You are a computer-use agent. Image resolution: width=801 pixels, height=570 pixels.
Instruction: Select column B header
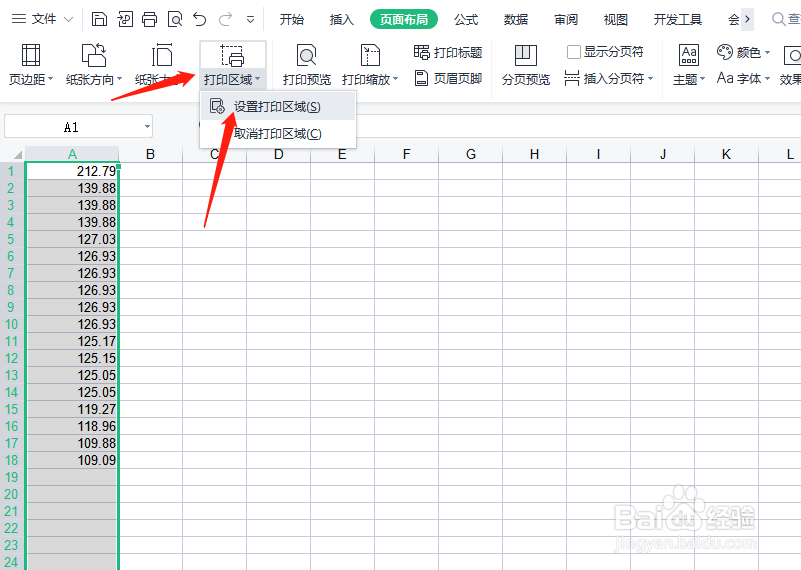tap(150, 154)
